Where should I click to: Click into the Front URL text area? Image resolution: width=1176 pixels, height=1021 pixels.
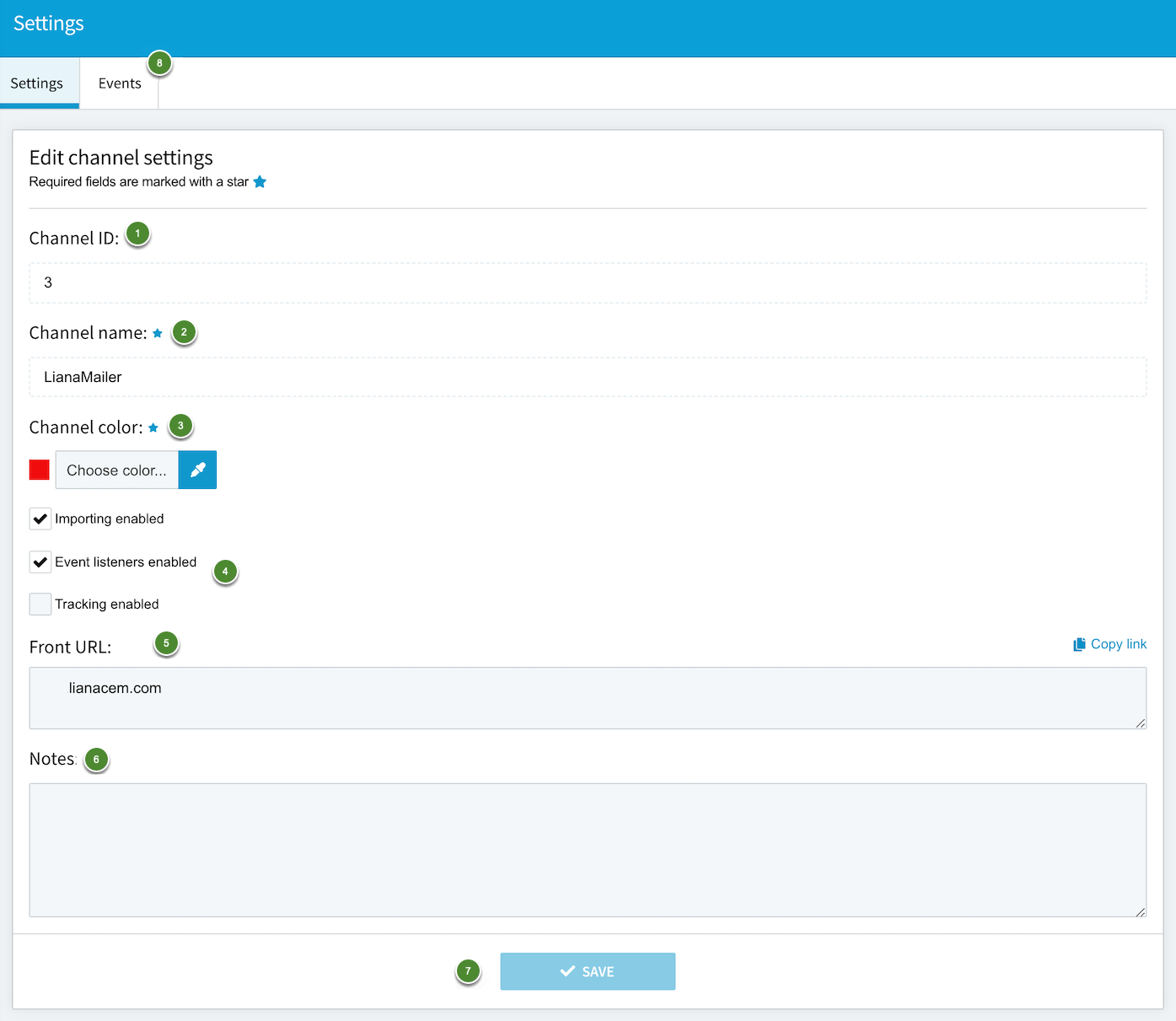[588, 698]
